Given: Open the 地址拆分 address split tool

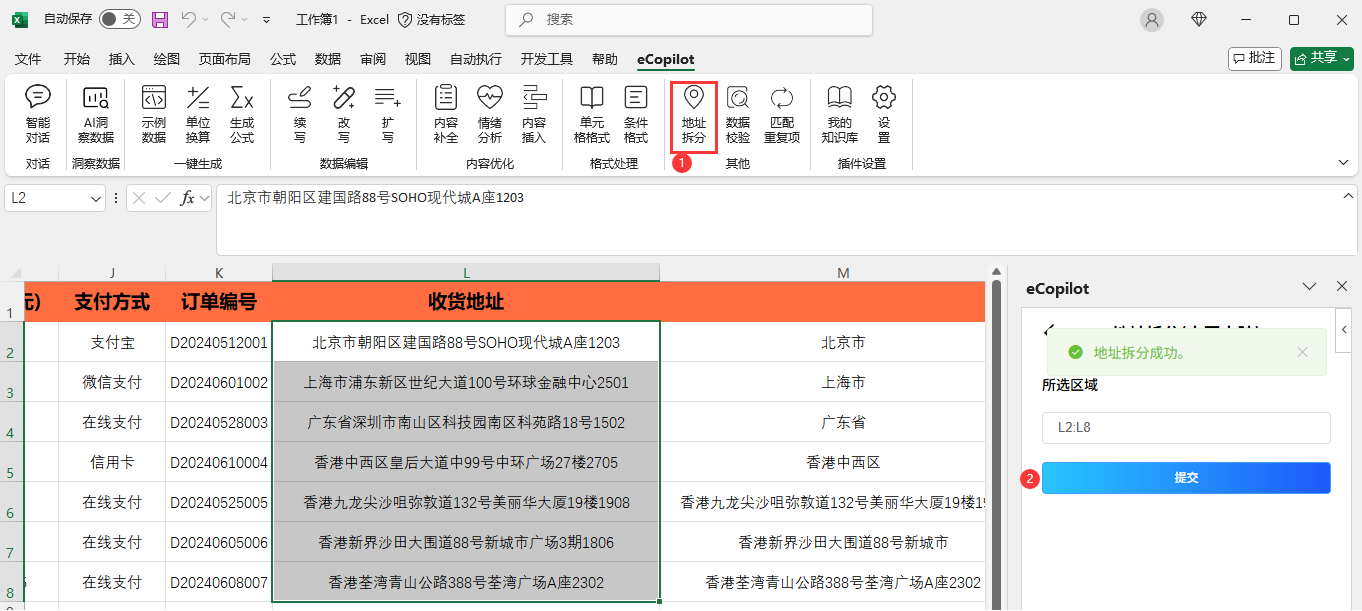Looking at the screenshot, I should point(693,114).
